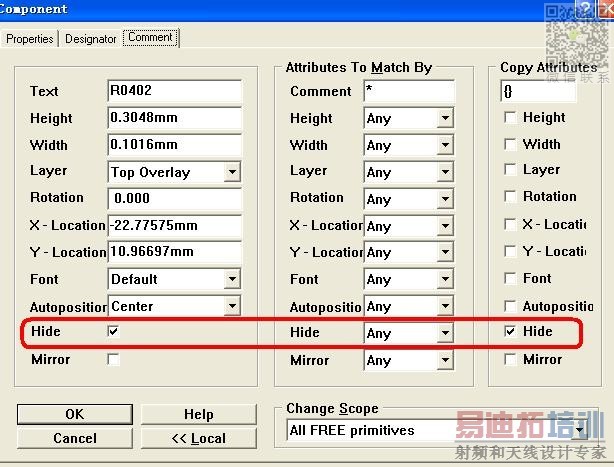Image resolution: width=614 pixels, height=467 pixels.
Task: Open the Help button
Action: point(199,414)
